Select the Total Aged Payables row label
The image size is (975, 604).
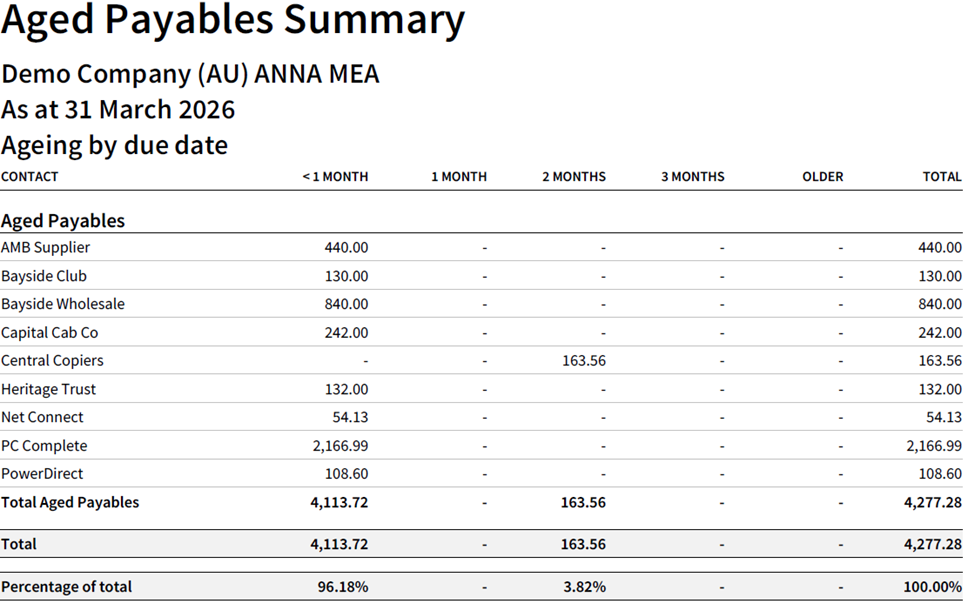70,503
